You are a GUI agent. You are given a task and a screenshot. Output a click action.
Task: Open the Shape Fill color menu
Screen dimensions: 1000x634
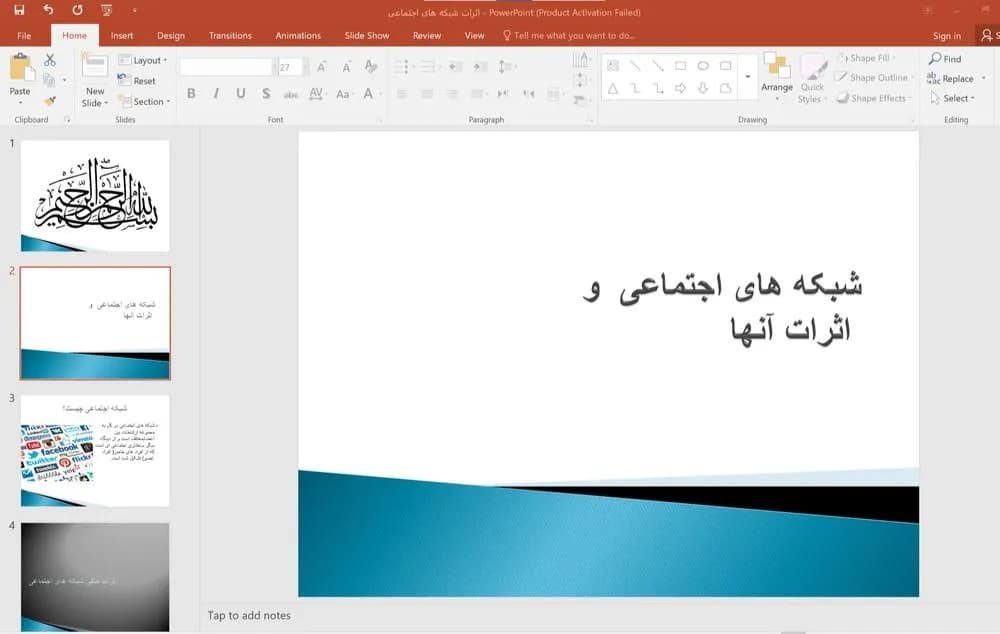pos(865,58)
